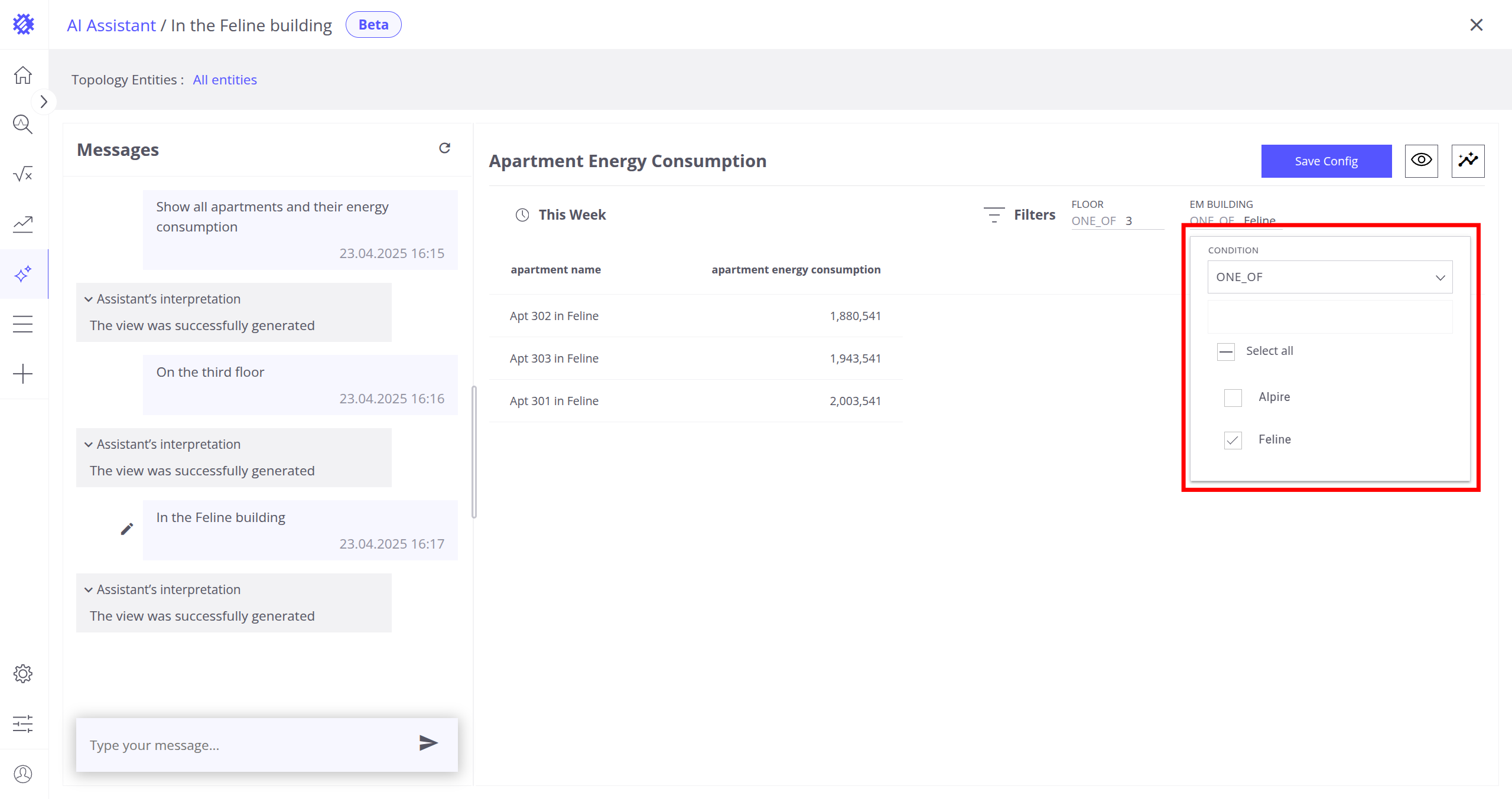Click the send message arrow icon
The image size is (1512, 799).
(x=428, y=743)
